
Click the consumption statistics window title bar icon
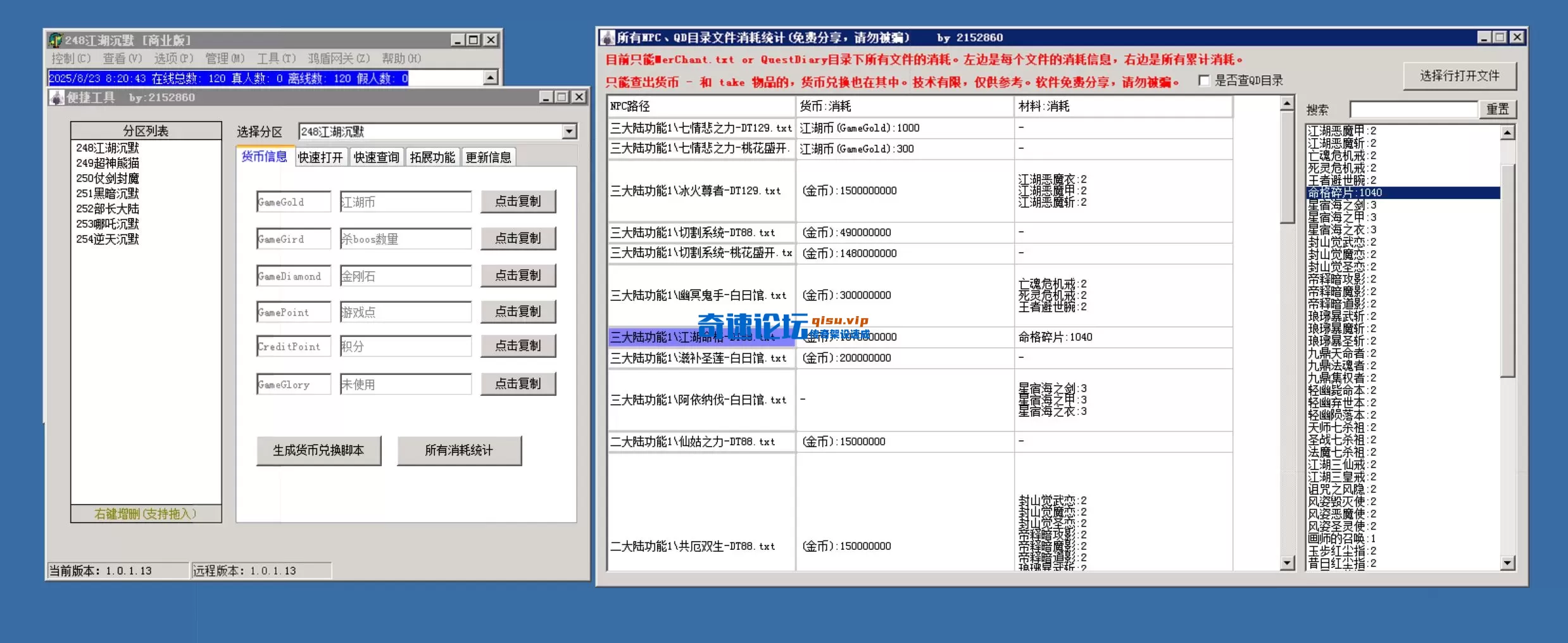coord(606,37)
